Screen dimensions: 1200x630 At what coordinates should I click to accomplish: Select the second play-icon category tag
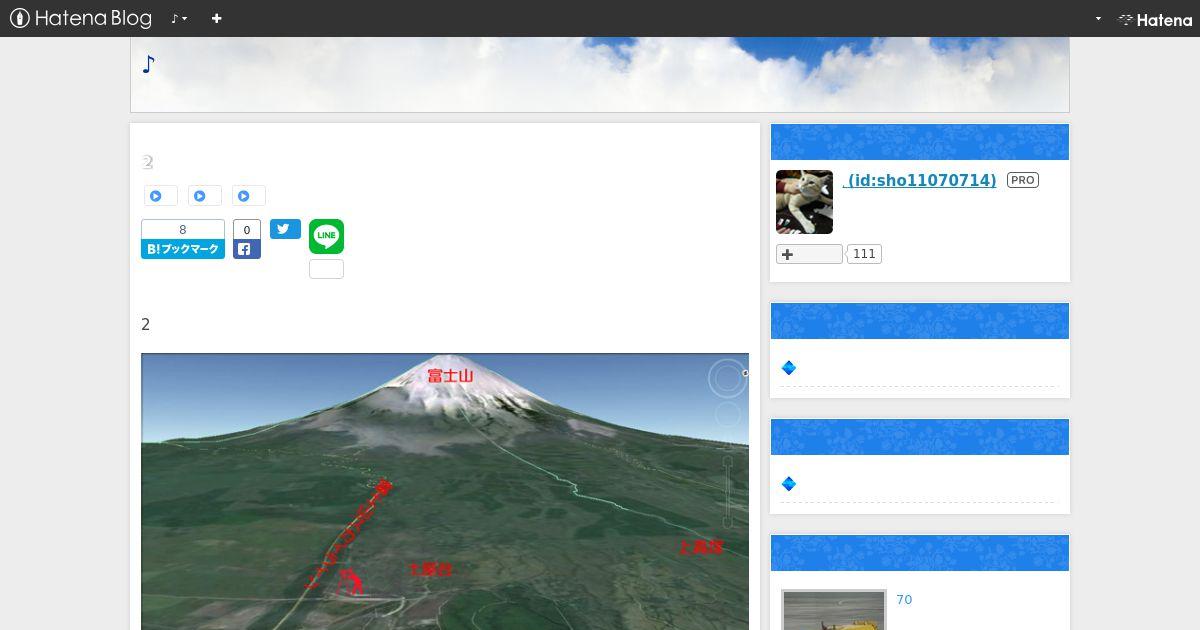(x=204, y=196)
